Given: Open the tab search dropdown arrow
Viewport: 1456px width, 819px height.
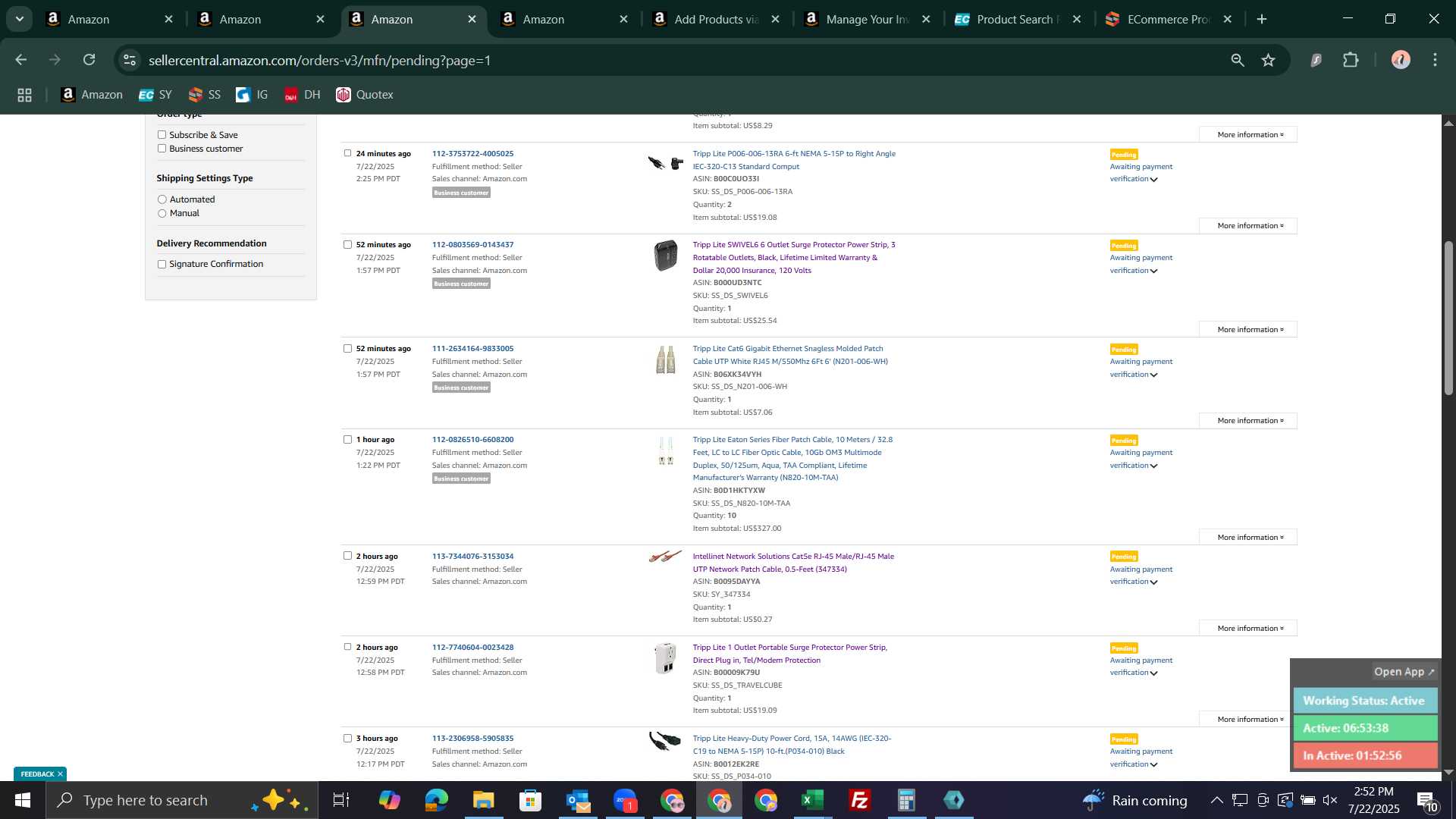Looking at the screenshot, I should (20, 19).
